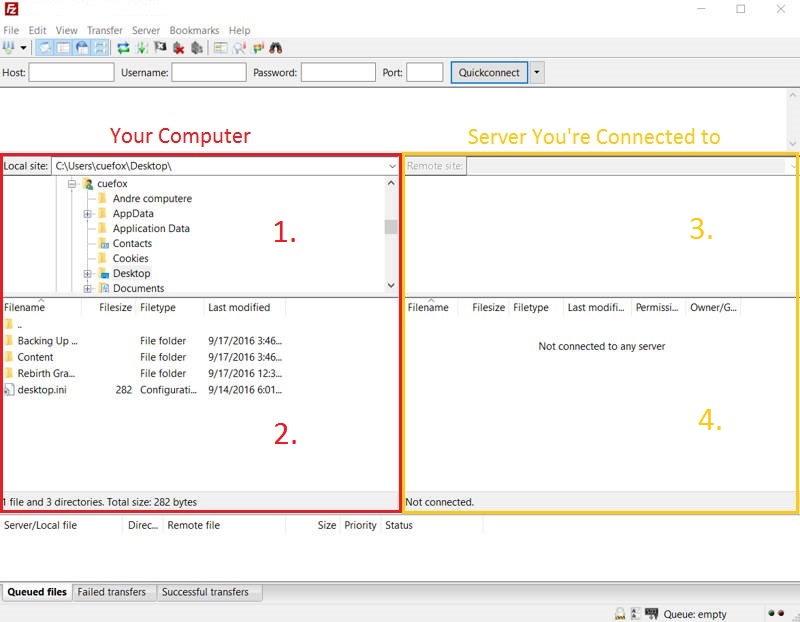This screenshot has width=800, height=622.
Task: Switch to the Failed transfers tab
Action: pos(113,591)
